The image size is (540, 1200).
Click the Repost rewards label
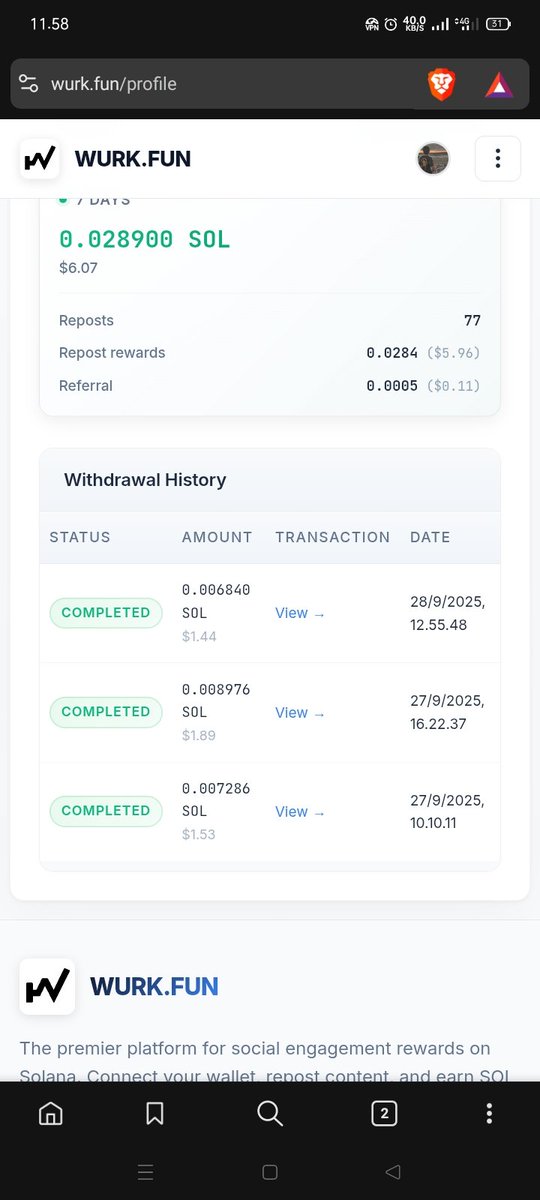point(112,353)
